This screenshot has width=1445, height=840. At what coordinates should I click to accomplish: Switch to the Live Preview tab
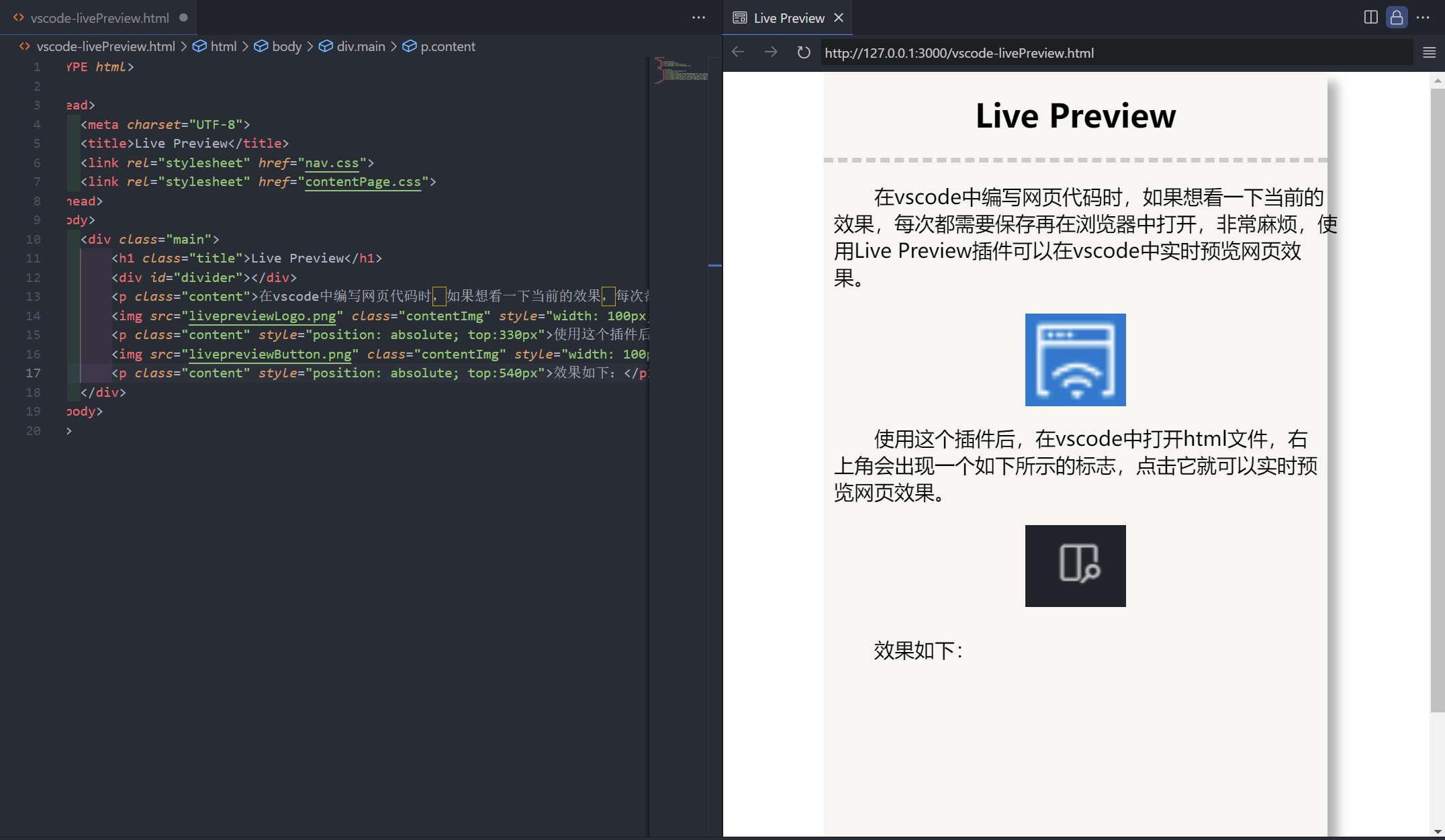[x=788, y=18]
